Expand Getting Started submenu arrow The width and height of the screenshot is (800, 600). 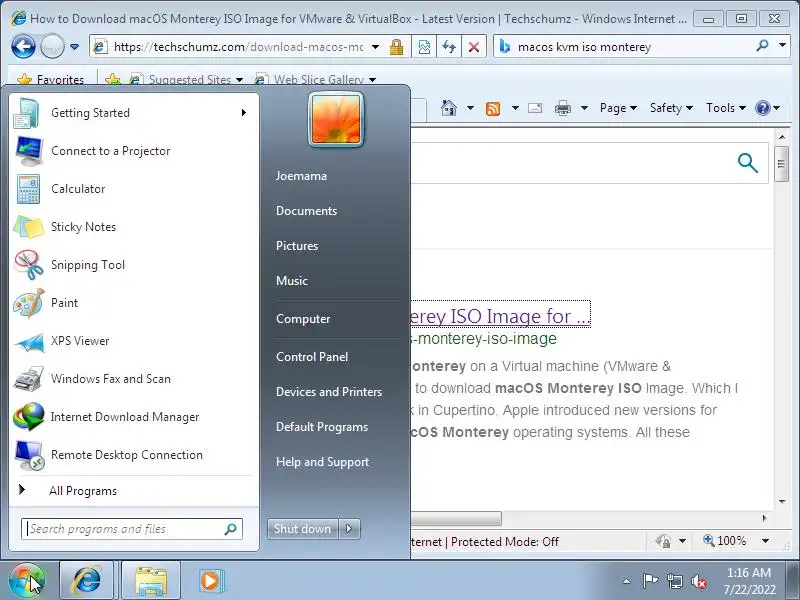tap(244, 113)
